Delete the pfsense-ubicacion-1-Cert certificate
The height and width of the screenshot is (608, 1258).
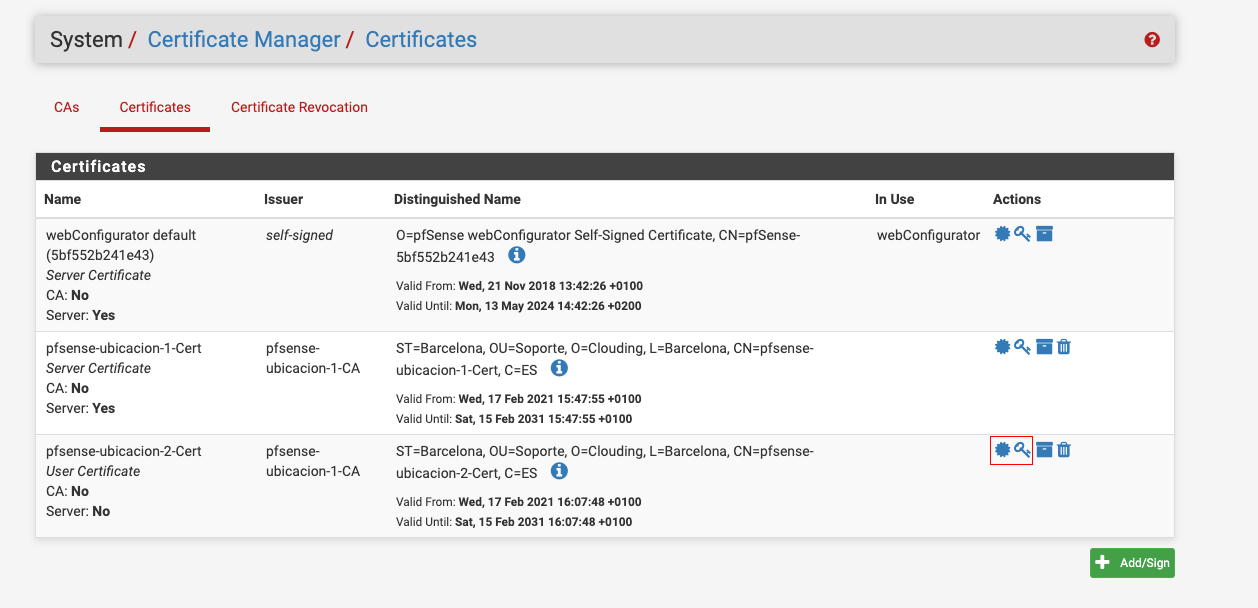point(1064,347)
